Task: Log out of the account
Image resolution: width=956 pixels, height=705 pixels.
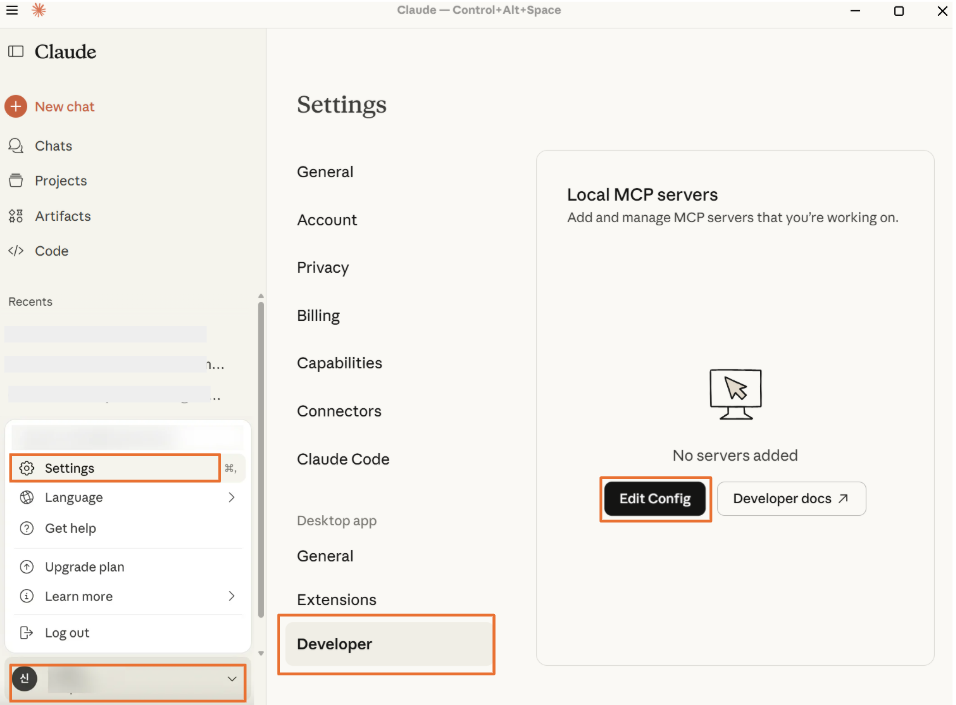Action: pos(67,633)
